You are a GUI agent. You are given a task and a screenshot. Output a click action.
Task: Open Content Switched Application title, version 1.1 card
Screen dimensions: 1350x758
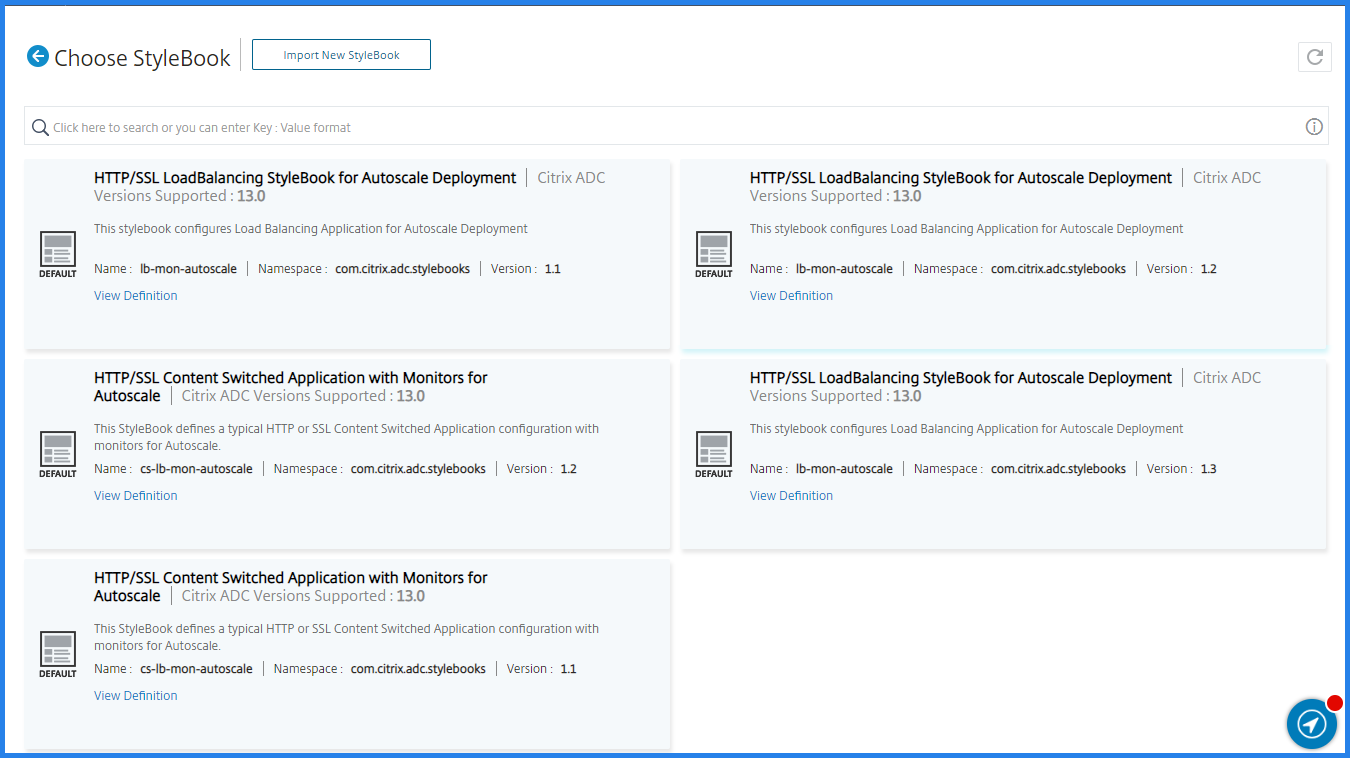tap(291, 587)
